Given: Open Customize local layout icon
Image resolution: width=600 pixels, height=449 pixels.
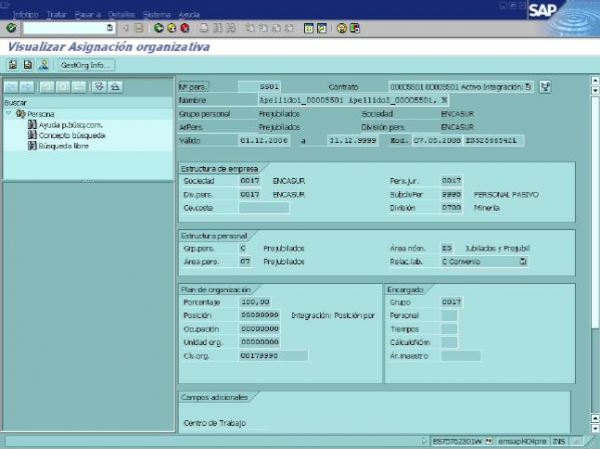Looking at the screenshot, I should 355,28.
